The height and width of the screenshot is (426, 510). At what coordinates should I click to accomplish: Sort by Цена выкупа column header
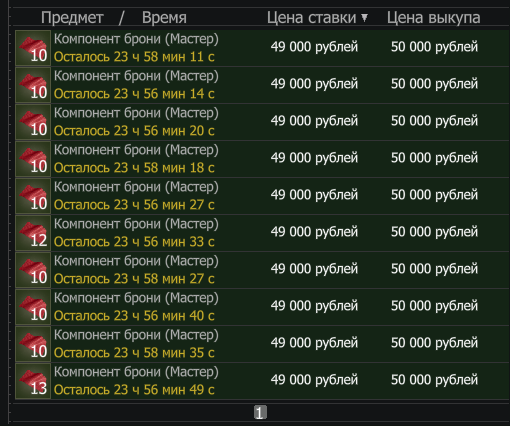pos(433,17)
